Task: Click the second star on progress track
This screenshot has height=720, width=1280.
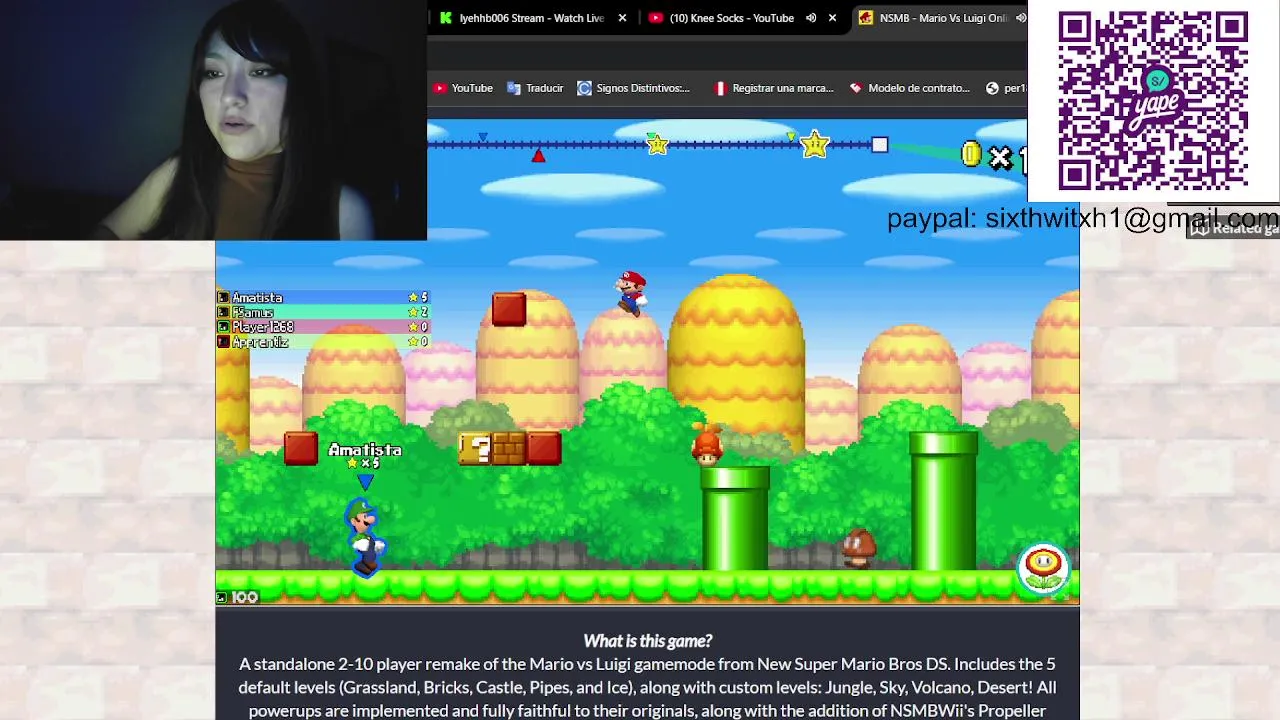Action: pyautogui.click(x=815, y=145)
